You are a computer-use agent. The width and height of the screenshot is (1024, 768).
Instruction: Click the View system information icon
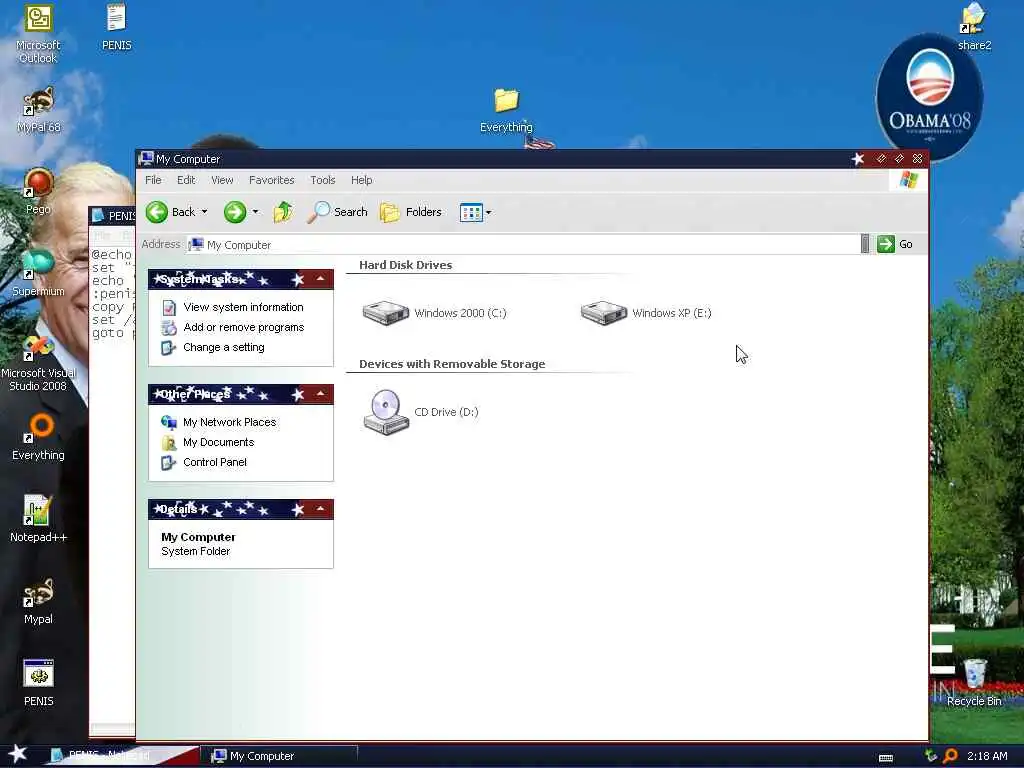click(x=169, y=307)
